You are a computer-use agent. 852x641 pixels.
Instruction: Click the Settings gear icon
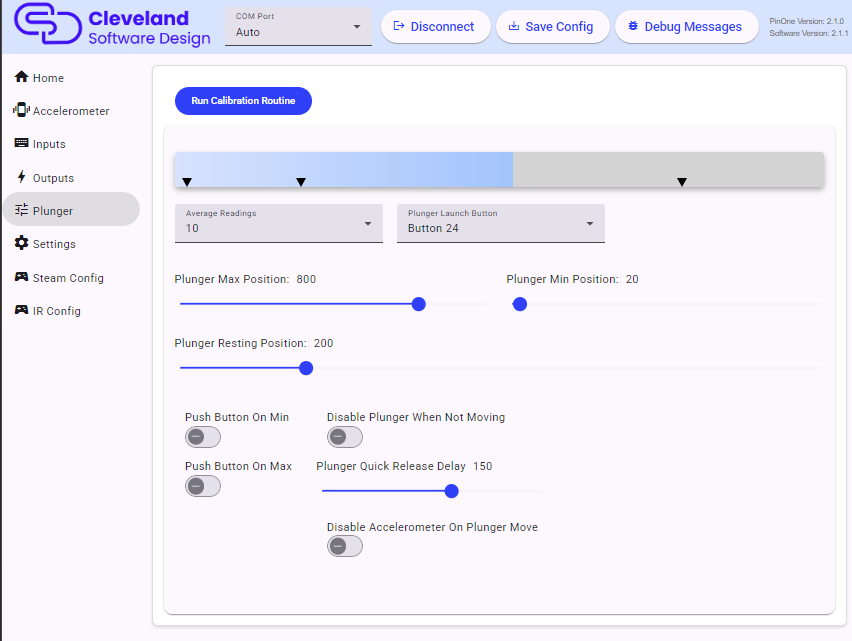[21, 244]
